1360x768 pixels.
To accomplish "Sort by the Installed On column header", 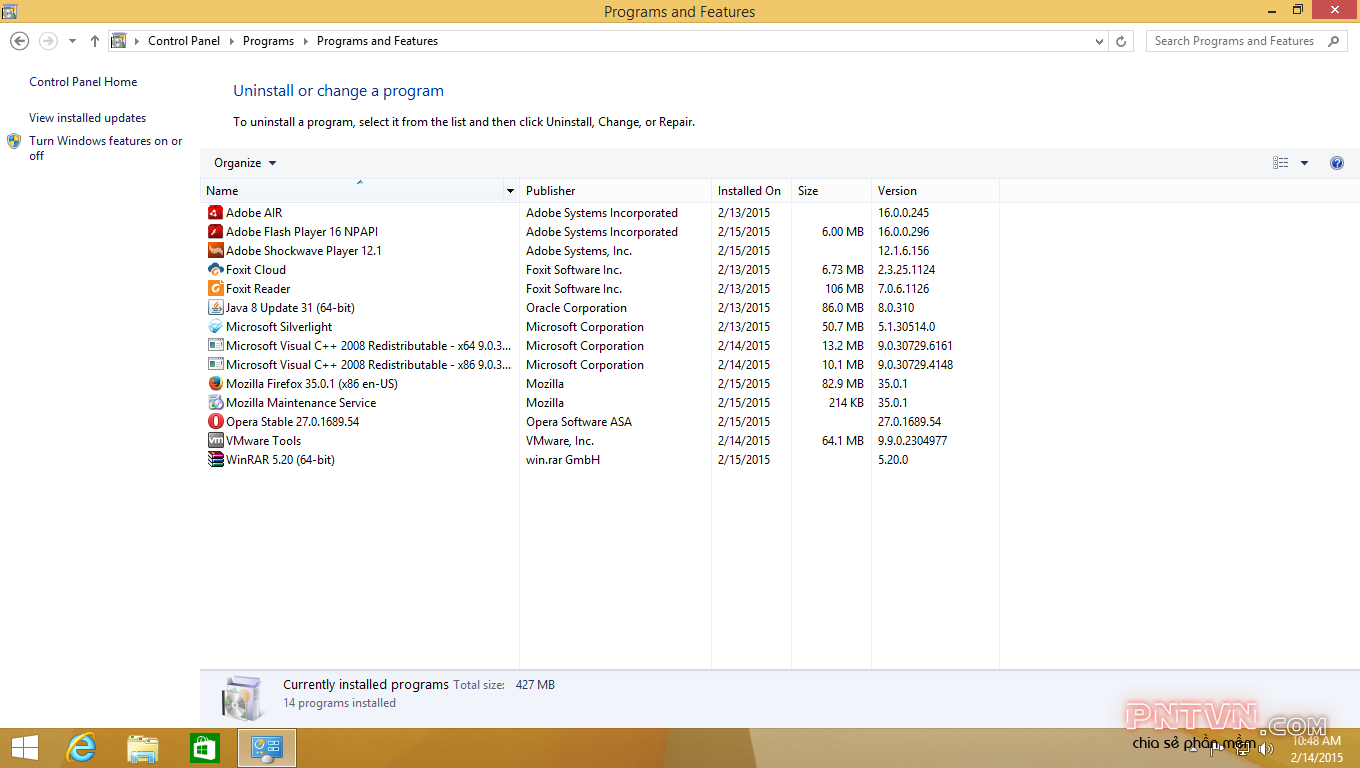I will pyautogui.click(x=751, y=191).
